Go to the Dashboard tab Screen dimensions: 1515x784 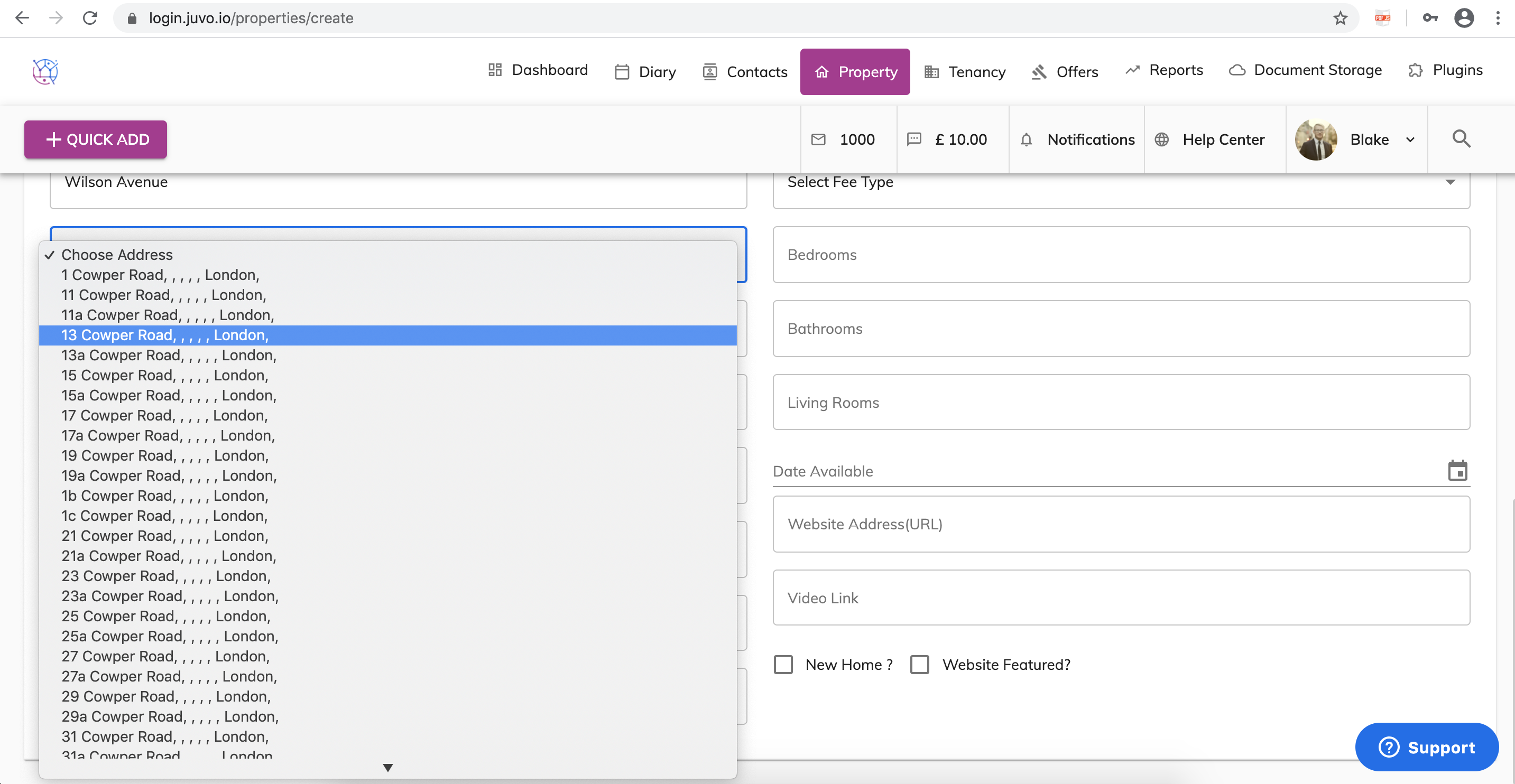(x=538, y=70)
